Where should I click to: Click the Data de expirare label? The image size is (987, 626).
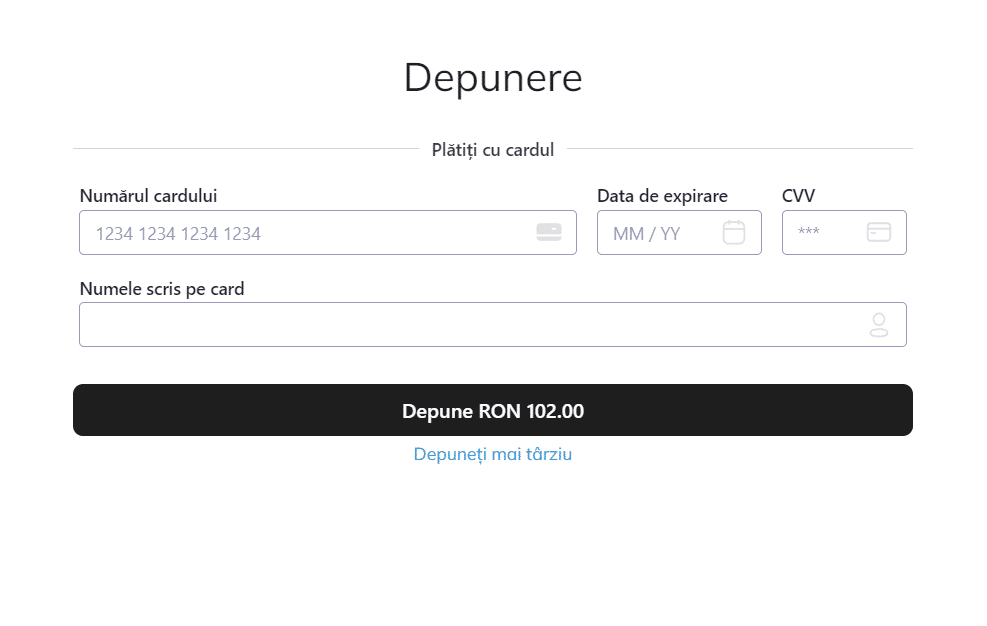point(662,196)
